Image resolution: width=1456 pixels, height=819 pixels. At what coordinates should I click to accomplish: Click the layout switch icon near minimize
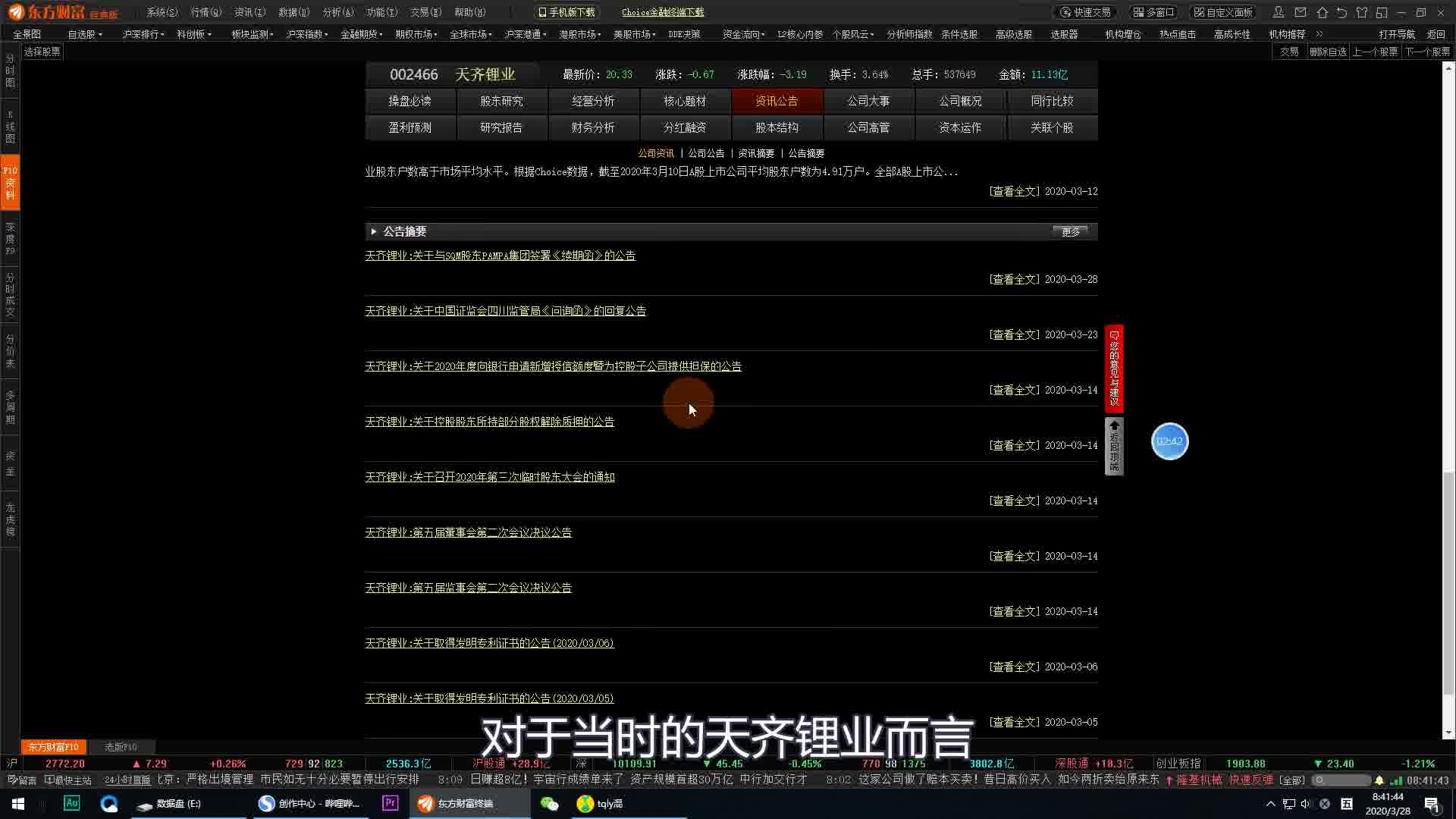pyautogui.click(x=1382, y=12)
